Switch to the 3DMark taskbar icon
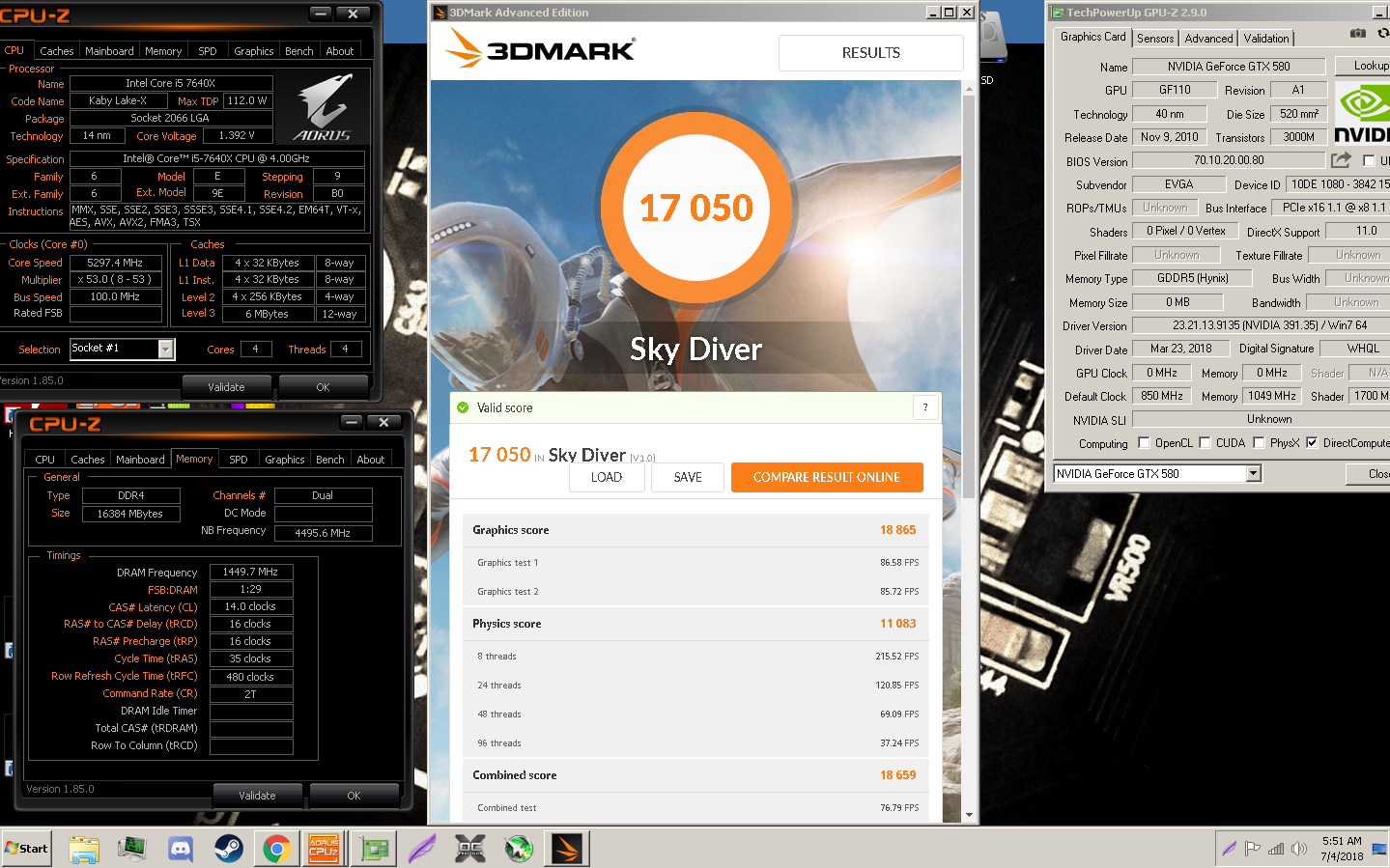 (567, 849)
